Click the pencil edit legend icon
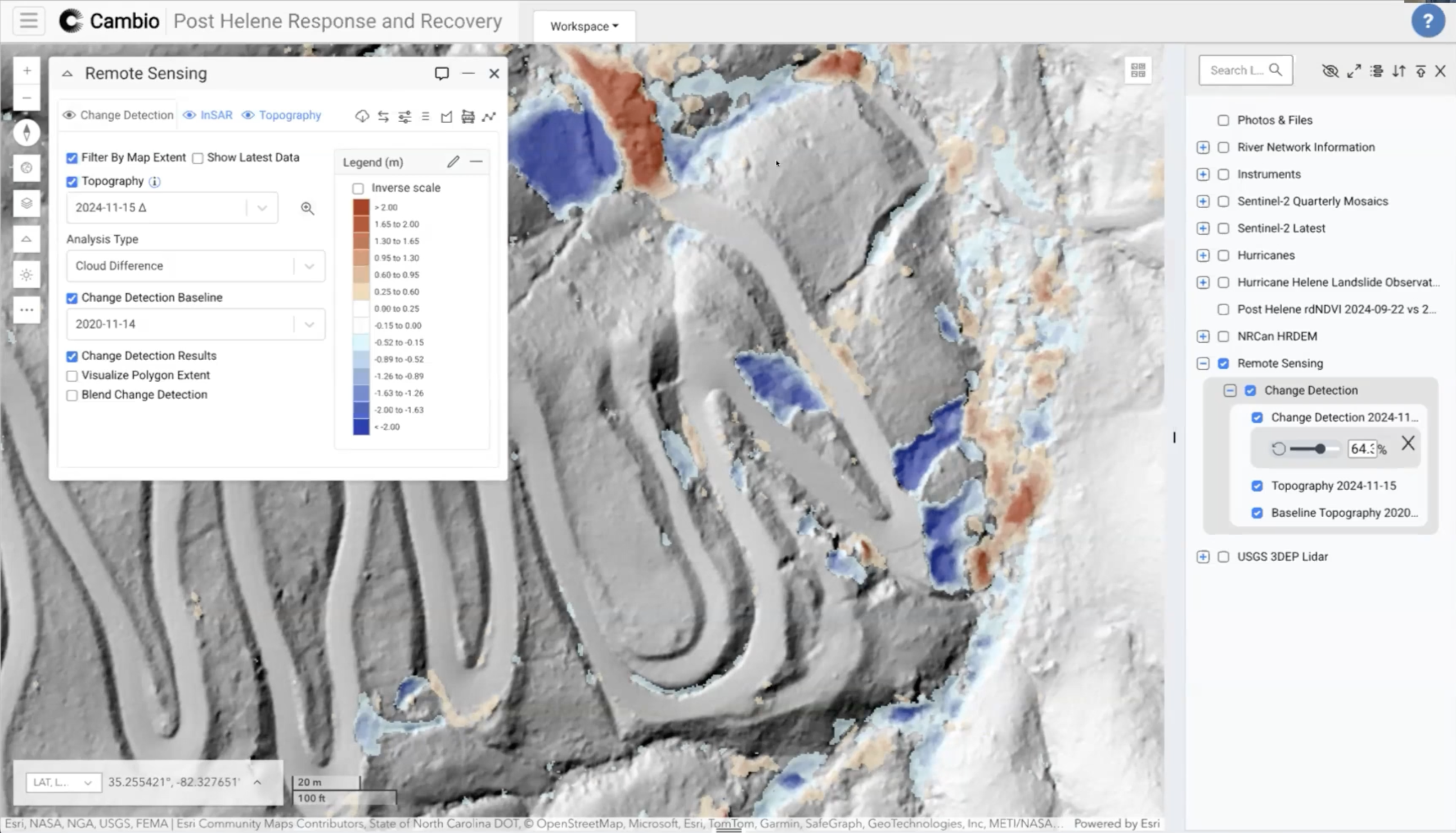1456x833 pixels. click(x=453, y=162)
